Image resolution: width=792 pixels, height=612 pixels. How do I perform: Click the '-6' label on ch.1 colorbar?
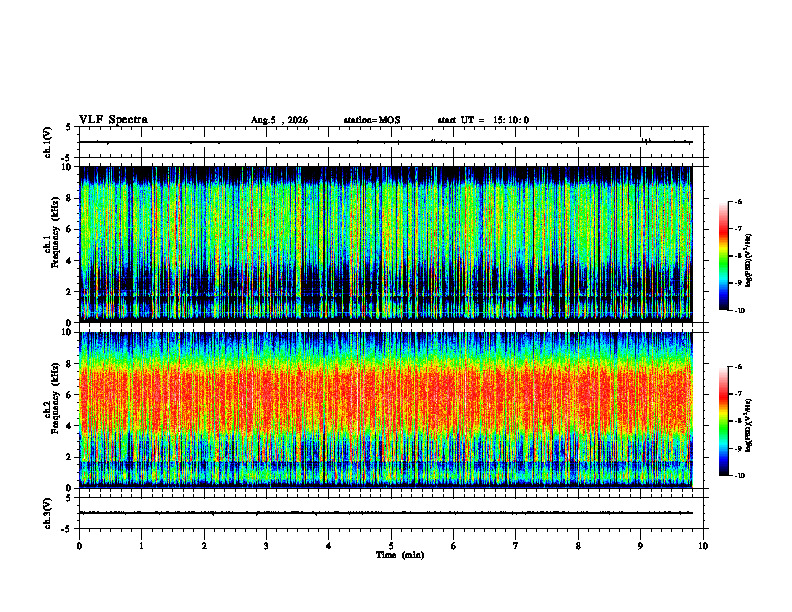point(738,201)
